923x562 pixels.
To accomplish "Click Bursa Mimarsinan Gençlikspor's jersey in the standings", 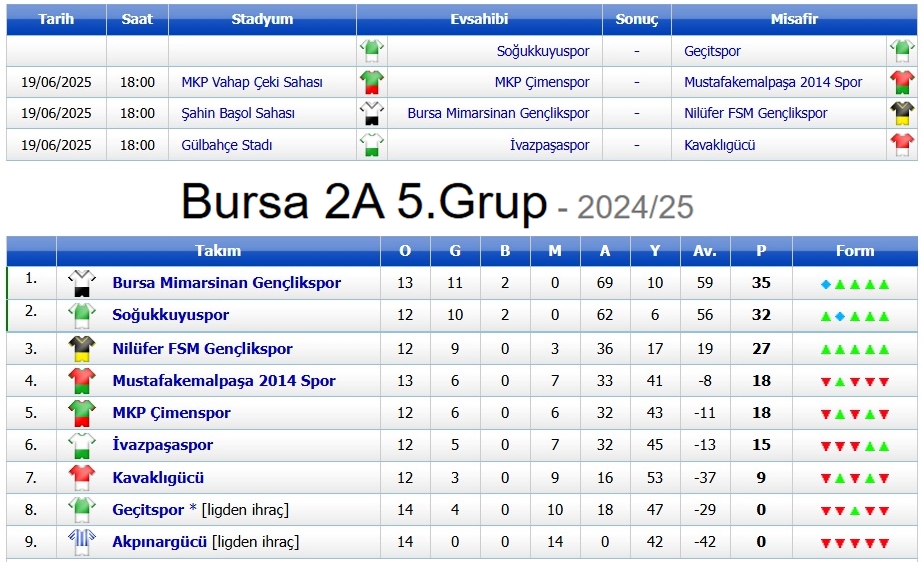I will pos(81,283).
